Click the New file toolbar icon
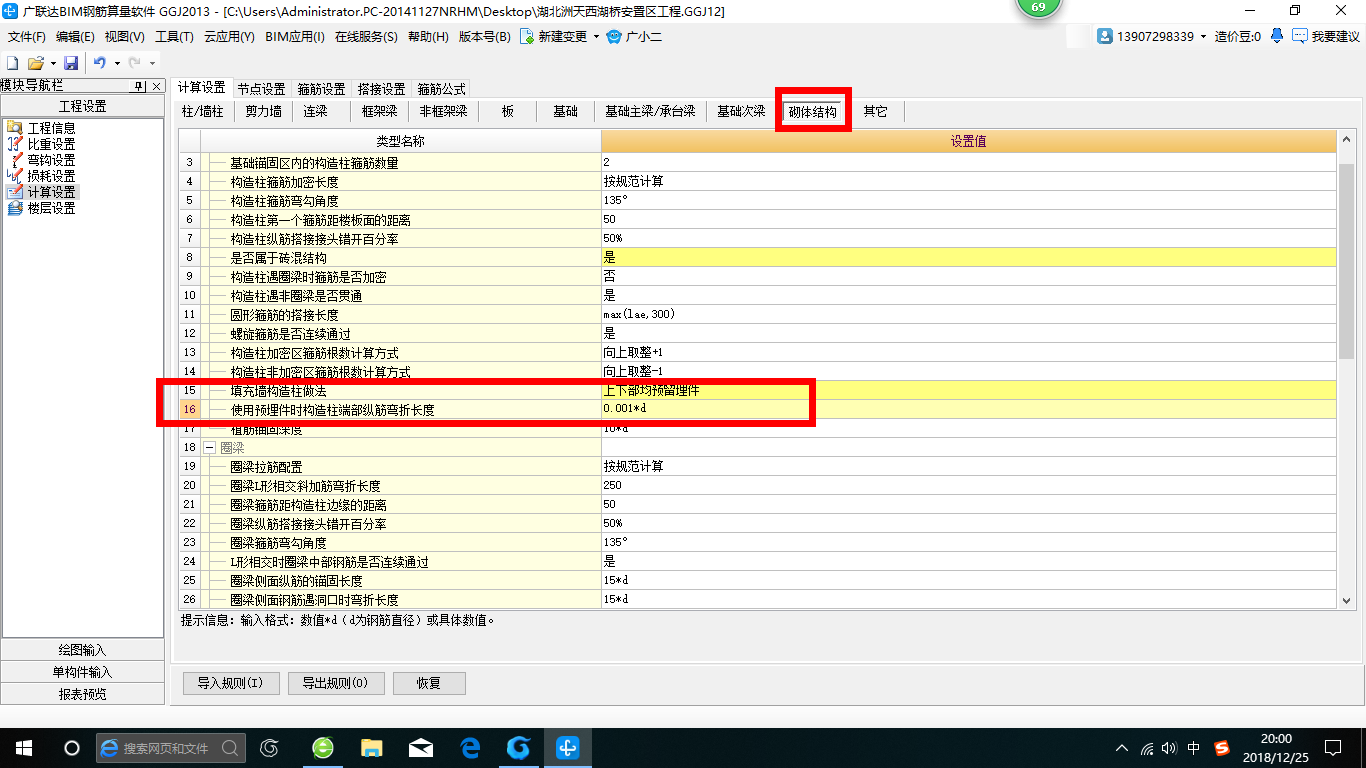Screen dimensions: 1366x768 pyautogui.click(x=13, y=63)
